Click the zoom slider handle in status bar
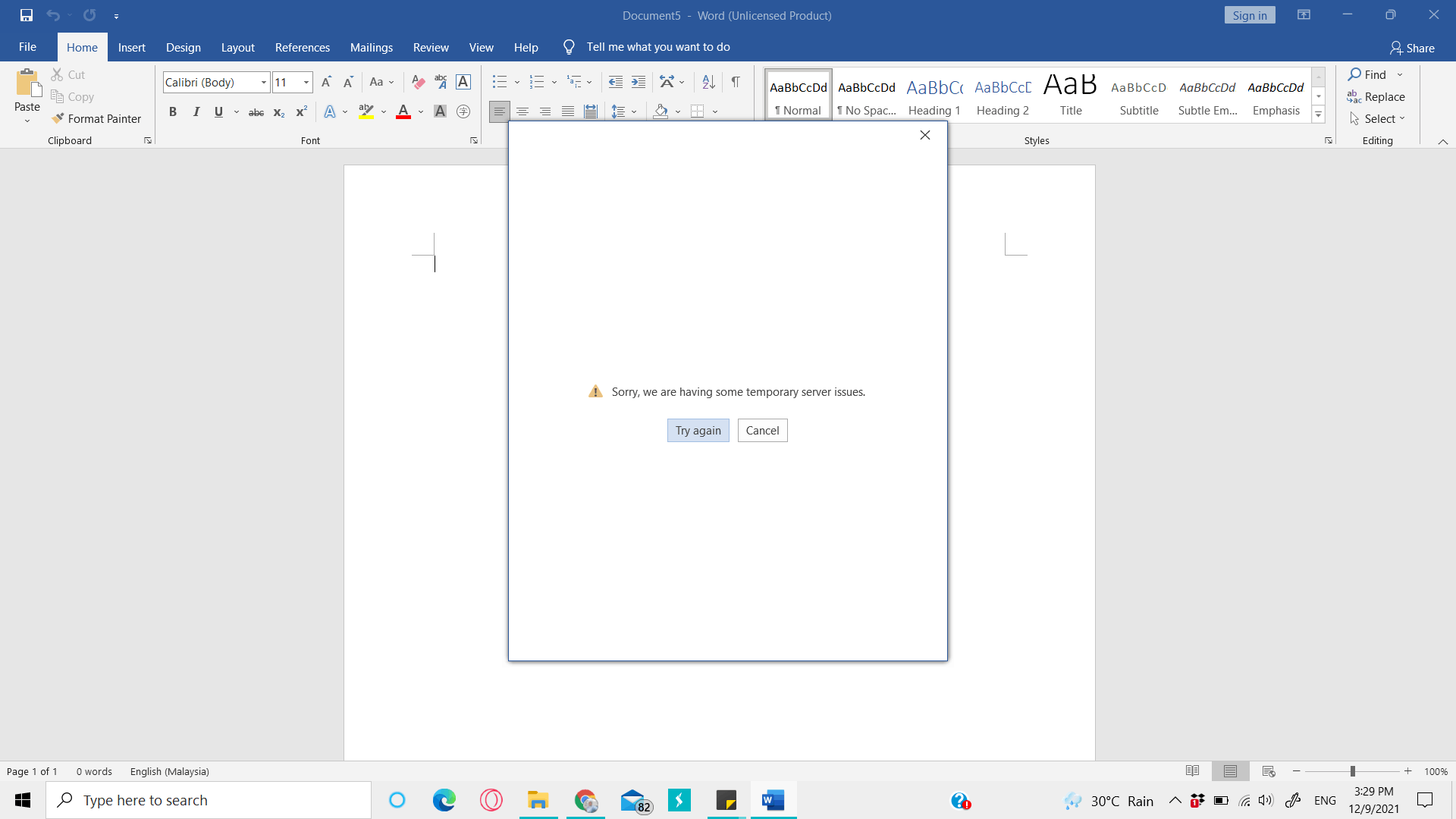 tap(1352, 771)
